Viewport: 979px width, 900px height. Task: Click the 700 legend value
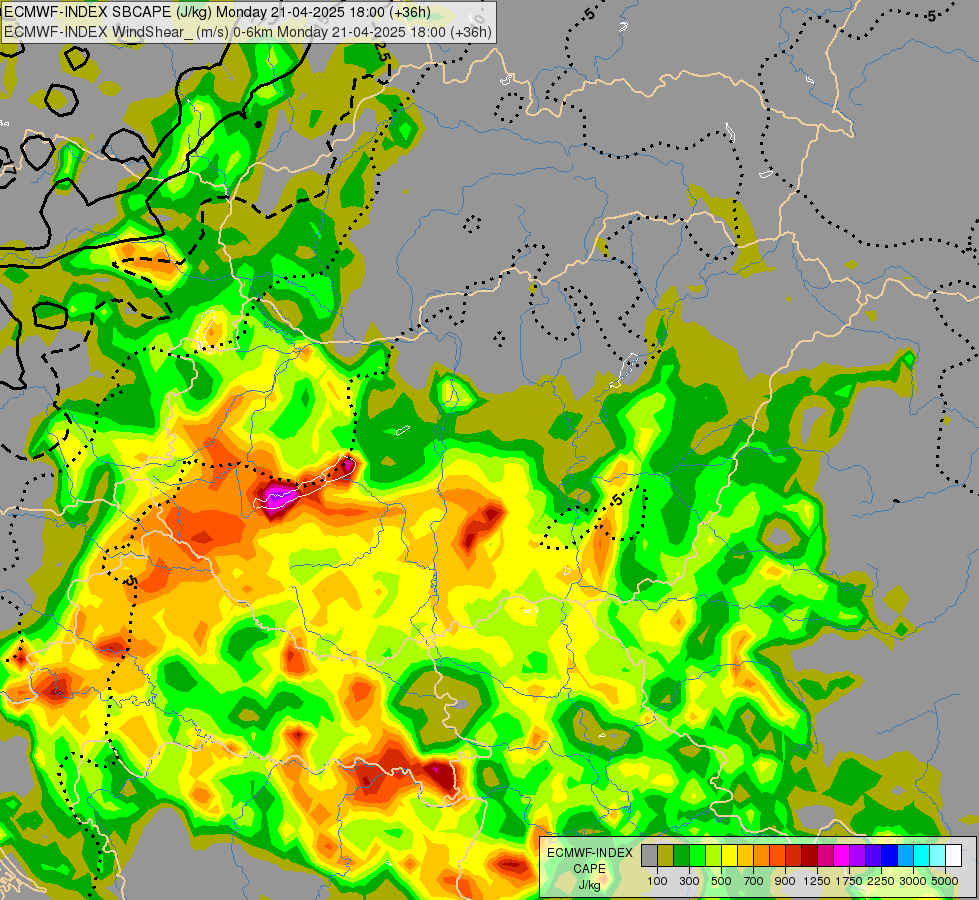coord(754,881)
